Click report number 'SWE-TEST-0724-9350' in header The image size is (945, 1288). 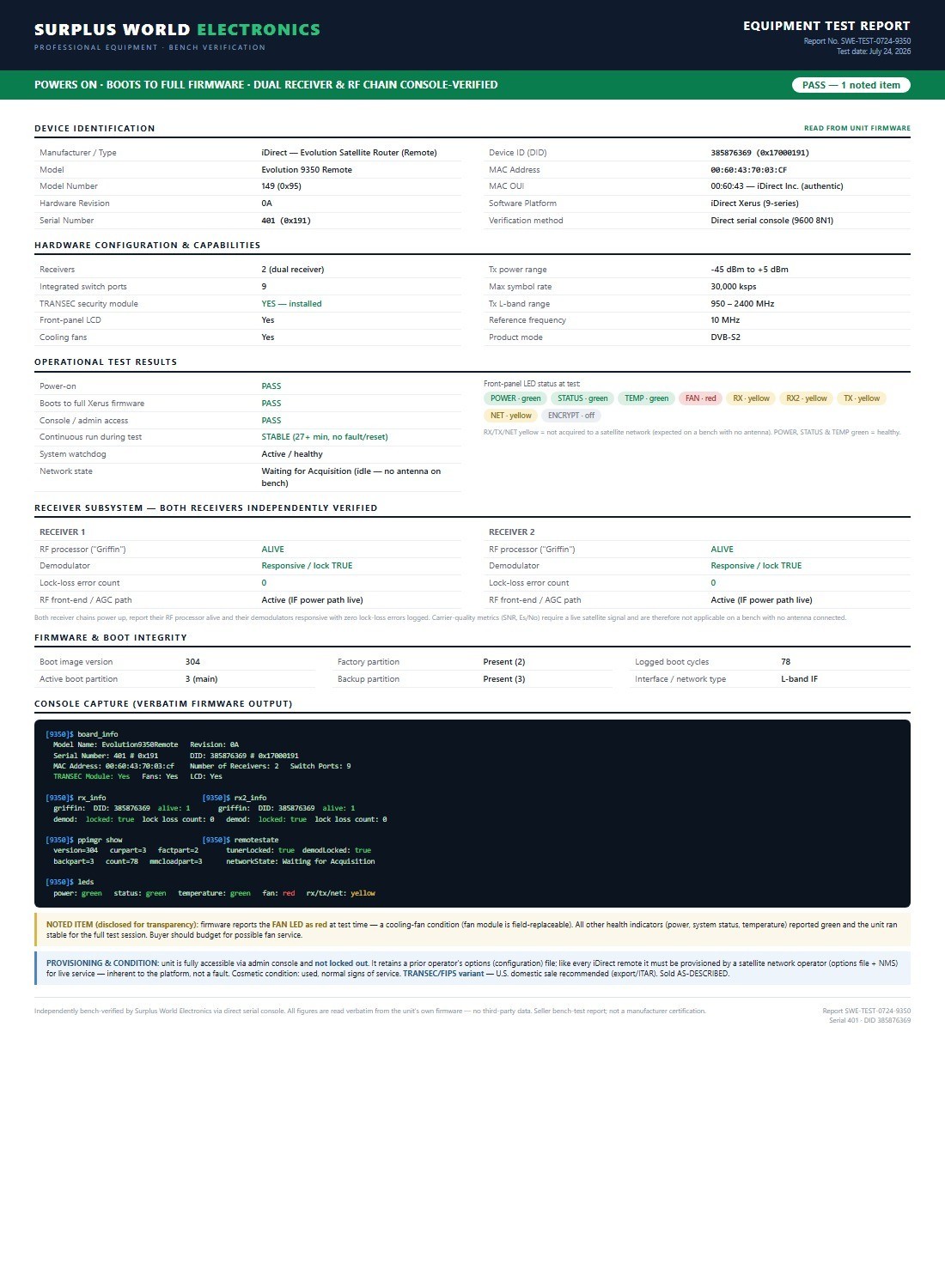click(875, 41)
